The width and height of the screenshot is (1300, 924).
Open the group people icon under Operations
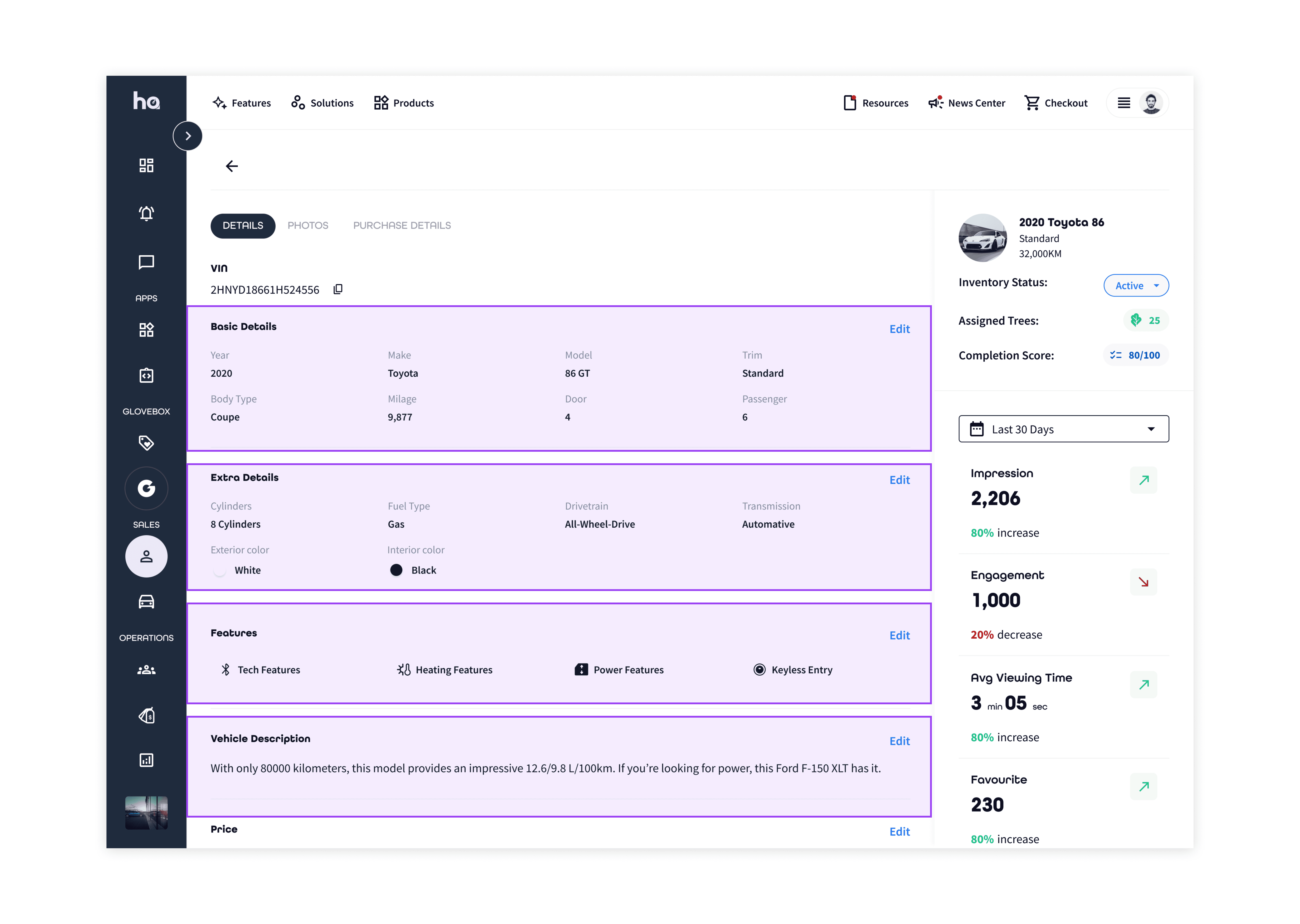[146, 670]
